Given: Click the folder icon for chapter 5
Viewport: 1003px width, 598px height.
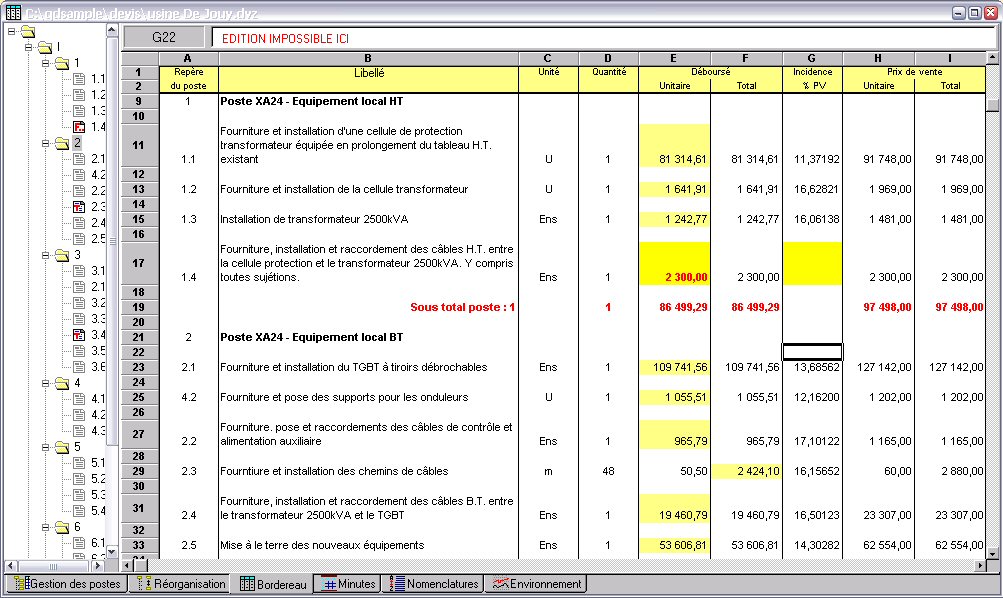Looking at the screenshot, I should (61, 447).
